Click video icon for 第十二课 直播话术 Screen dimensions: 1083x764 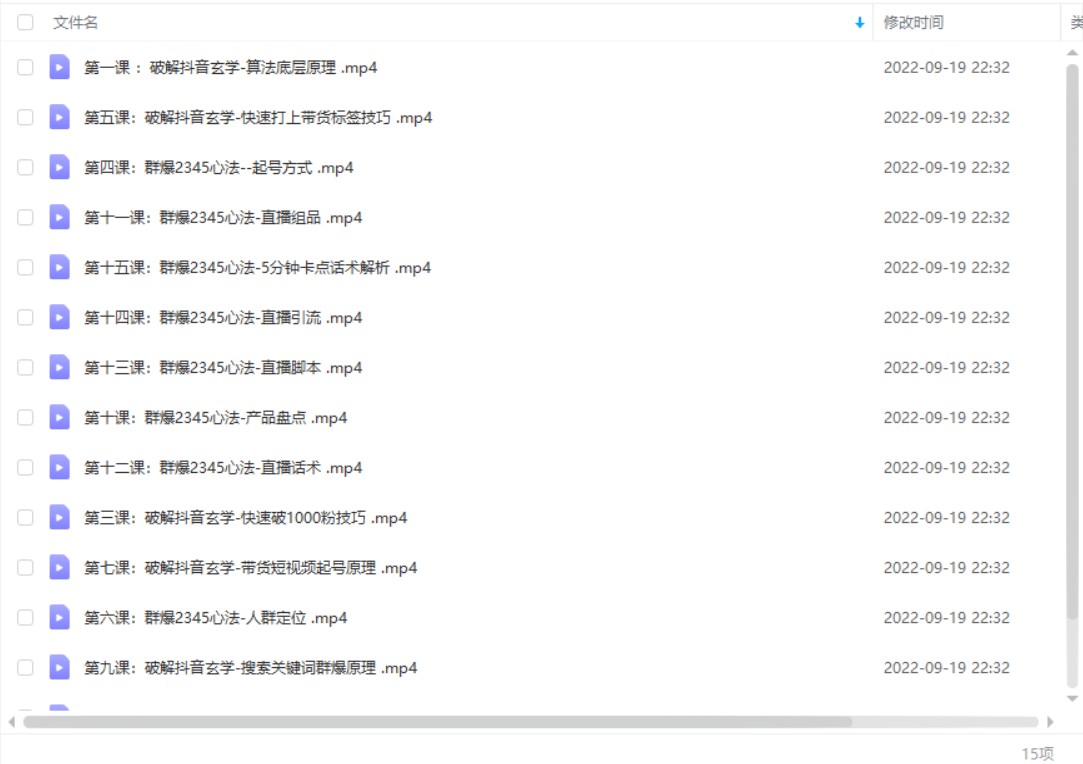point(59,468)
